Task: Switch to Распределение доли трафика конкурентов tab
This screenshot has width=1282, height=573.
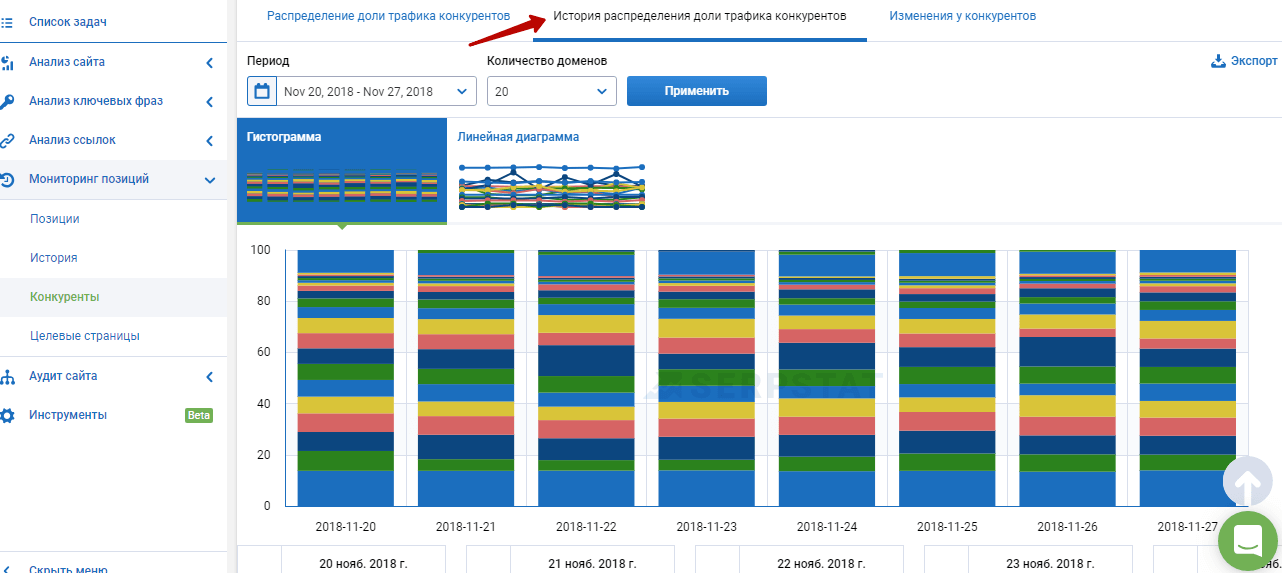Action: pyautogui.click(x=388, y=16)
